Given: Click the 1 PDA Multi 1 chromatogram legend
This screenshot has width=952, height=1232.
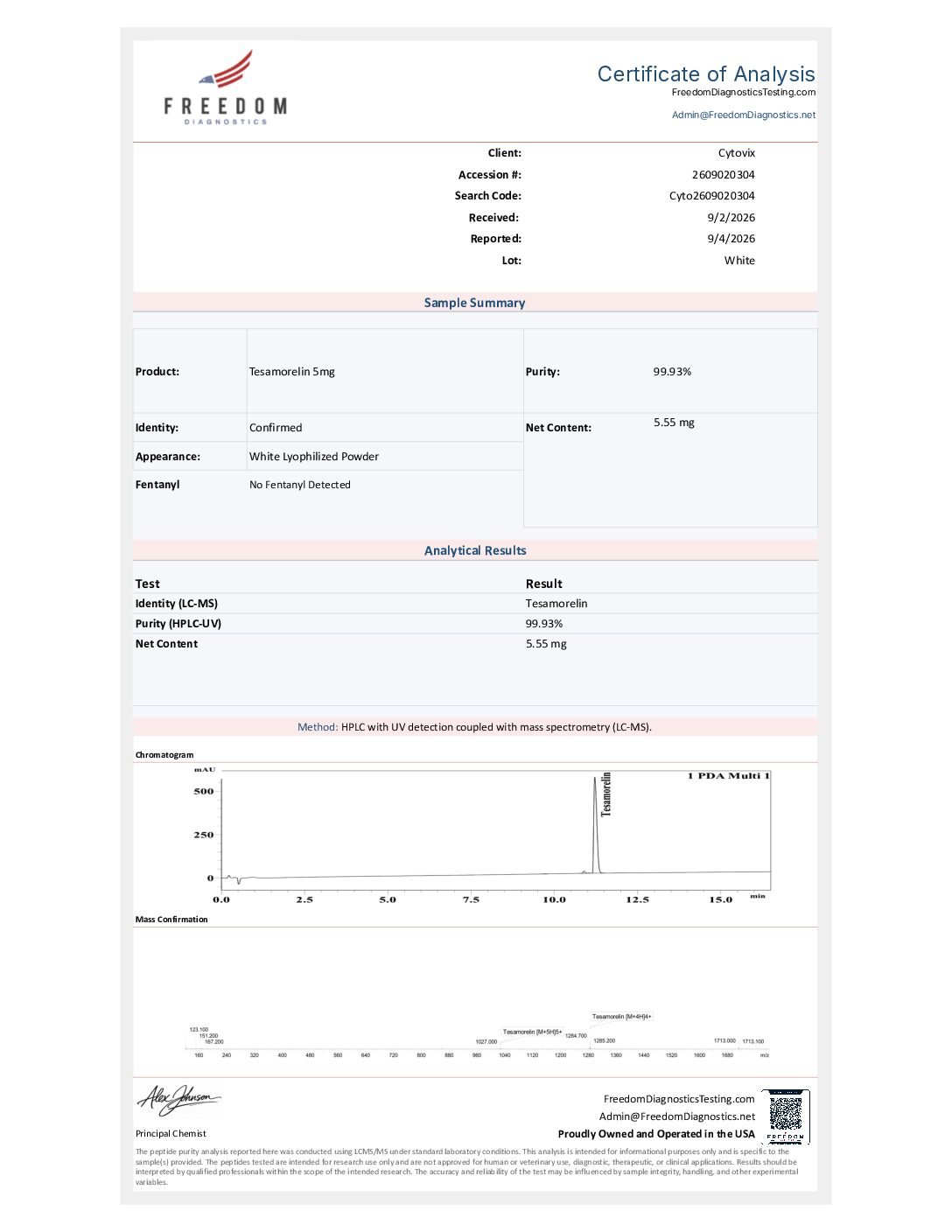Looking at the screenshot, I should [x=728, y=776].
